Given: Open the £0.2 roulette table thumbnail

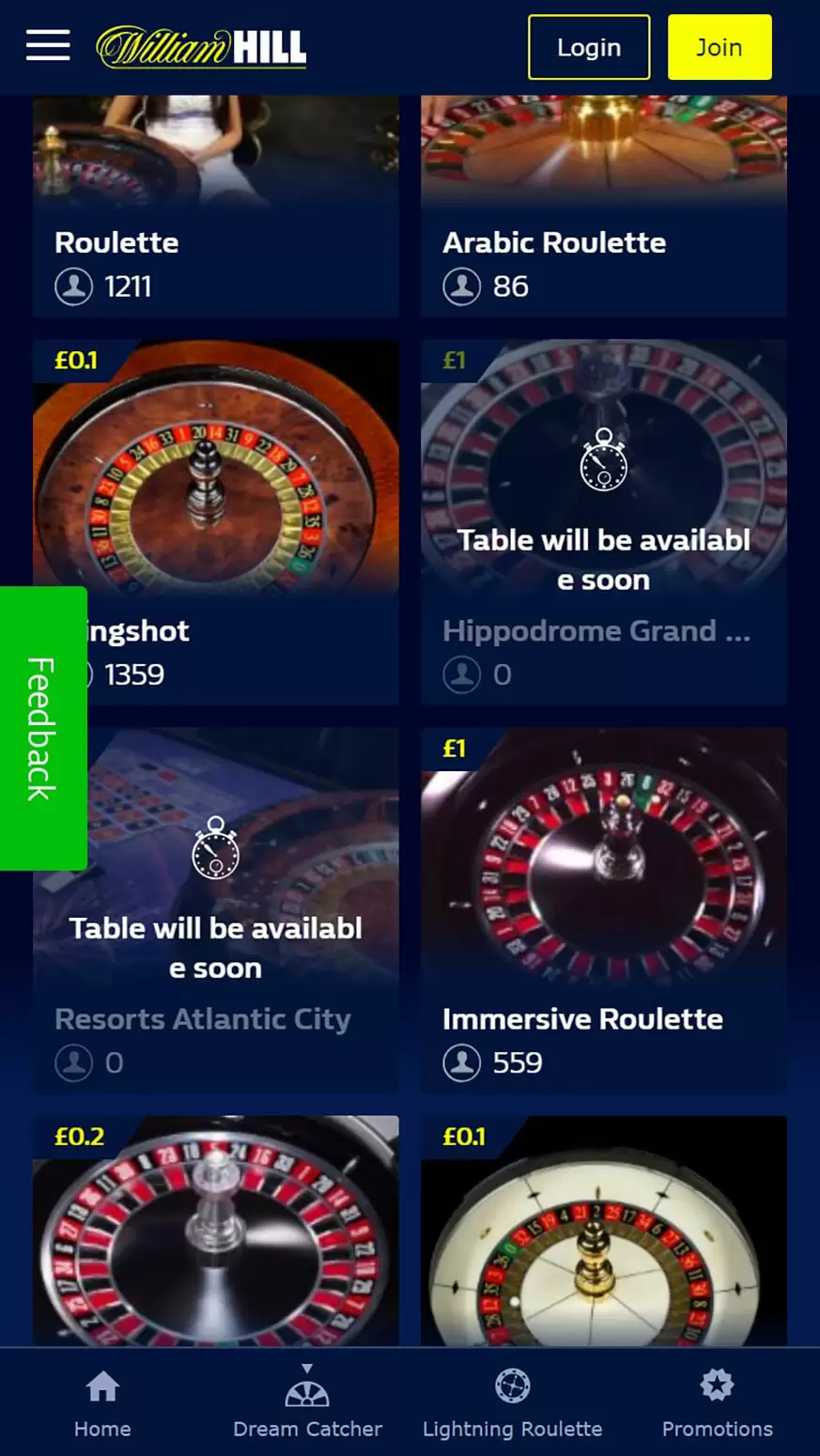Looking at the screenshot, I should pyautogui.click(x=215, y=1231).
